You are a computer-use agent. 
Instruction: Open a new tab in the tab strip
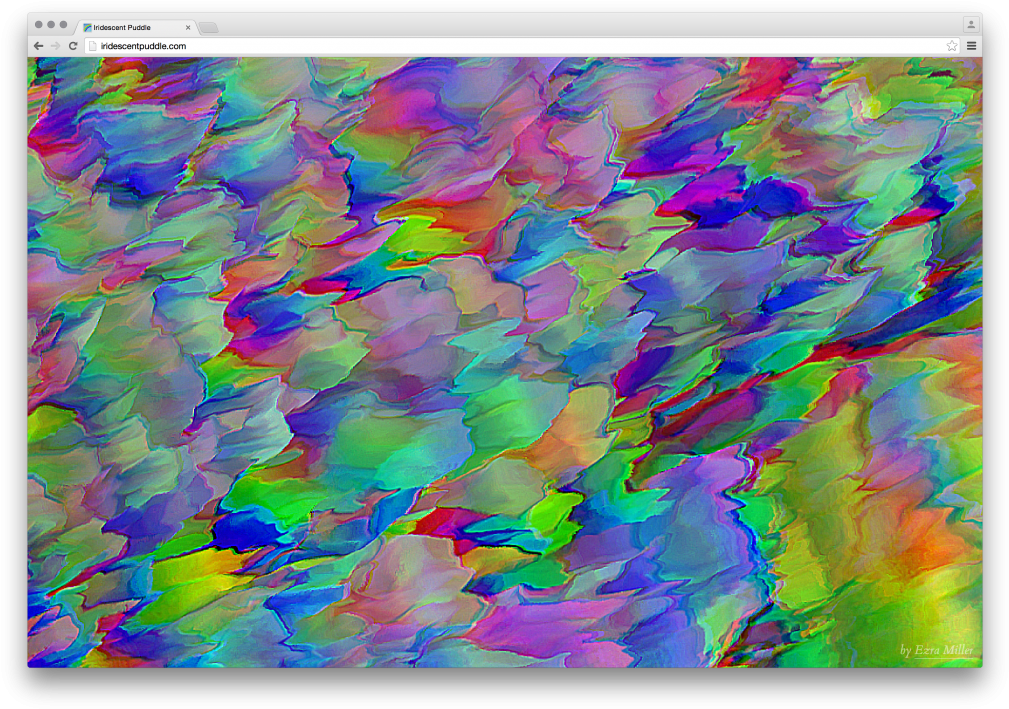209,28
